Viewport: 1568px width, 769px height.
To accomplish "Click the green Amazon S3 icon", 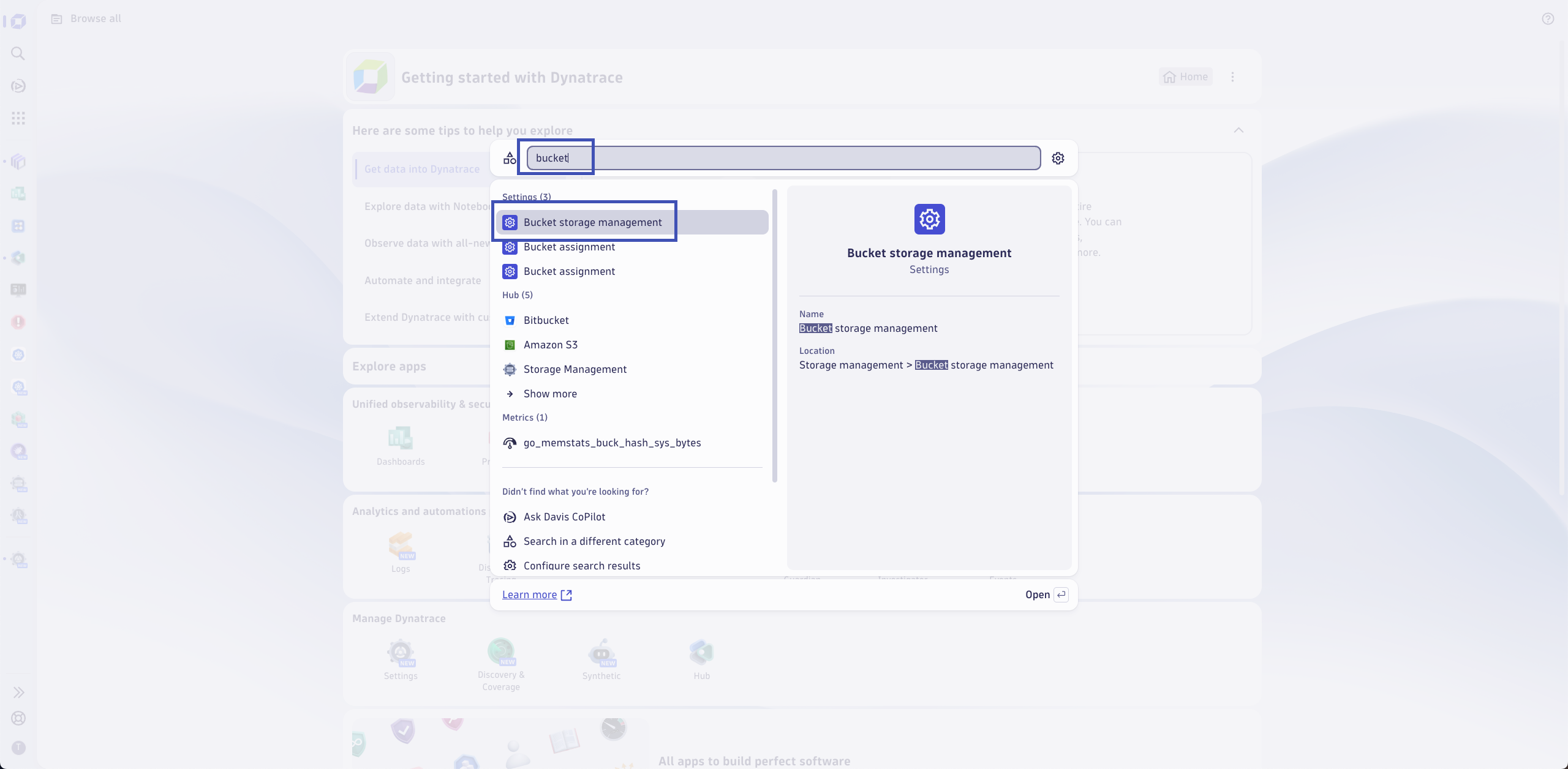I will pyautogui.click(x=510, y=345).
